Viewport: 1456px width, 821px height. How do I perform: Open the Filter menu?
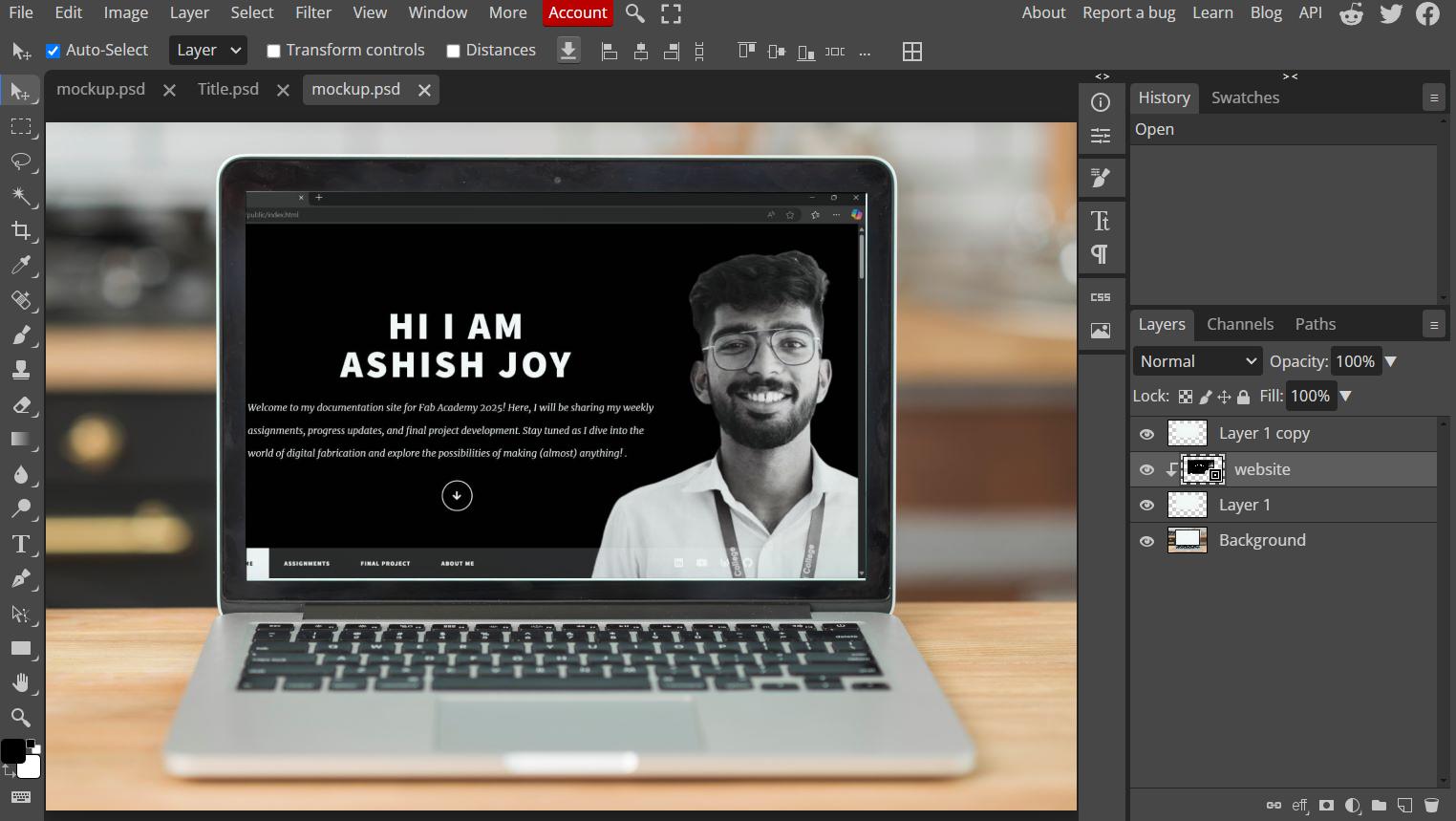[x=313, y=12]
